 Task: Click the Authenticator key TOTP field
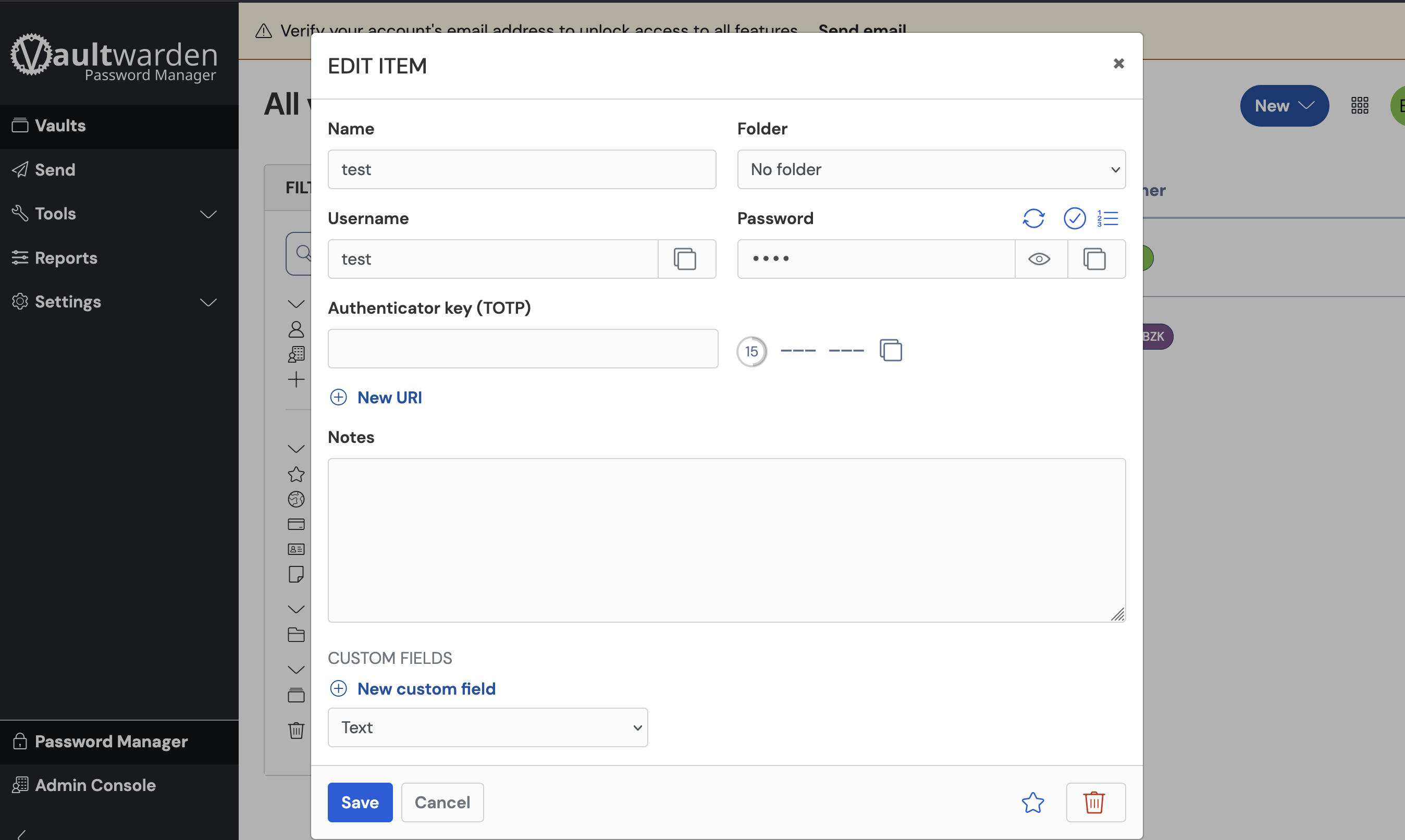tap(523, 349)
